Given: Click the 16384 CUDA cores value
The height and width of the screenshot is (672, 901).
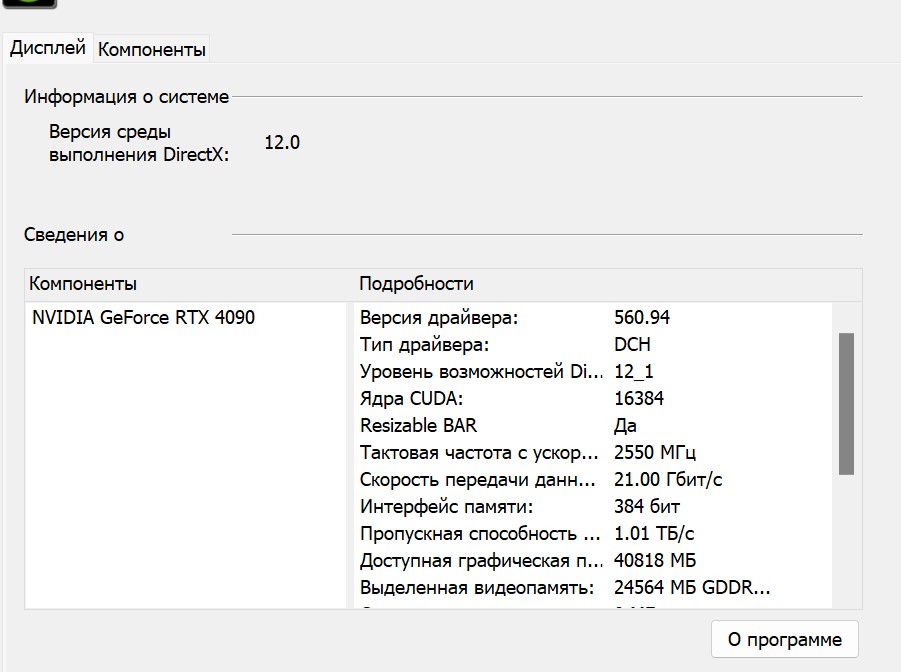Looking at the screenshot, I should (639, 398).
